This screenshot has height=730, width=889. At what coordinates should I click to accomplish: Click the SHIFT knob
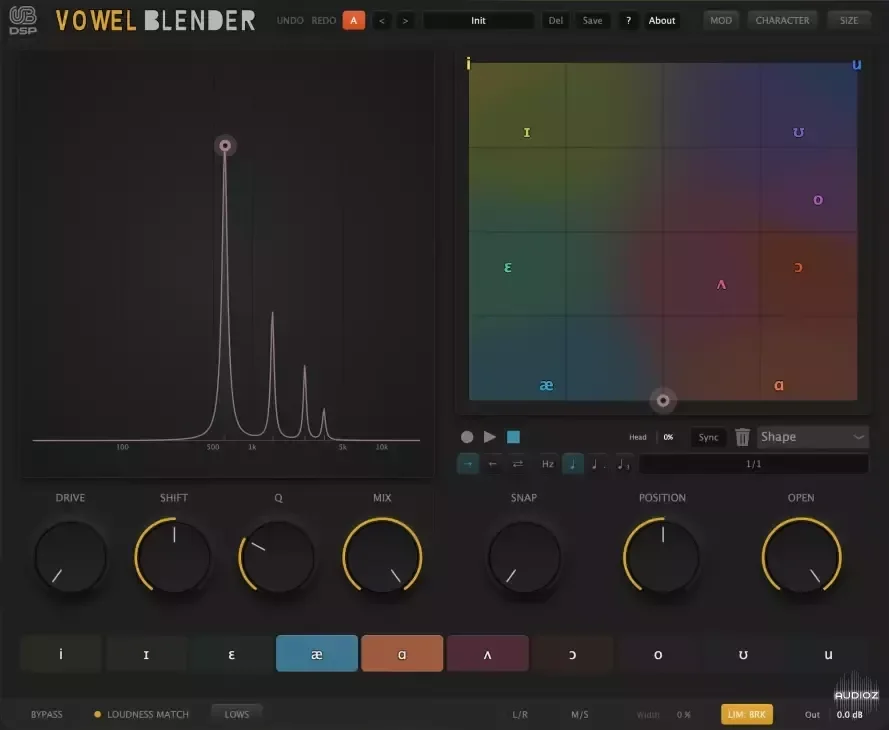(173, 557)
